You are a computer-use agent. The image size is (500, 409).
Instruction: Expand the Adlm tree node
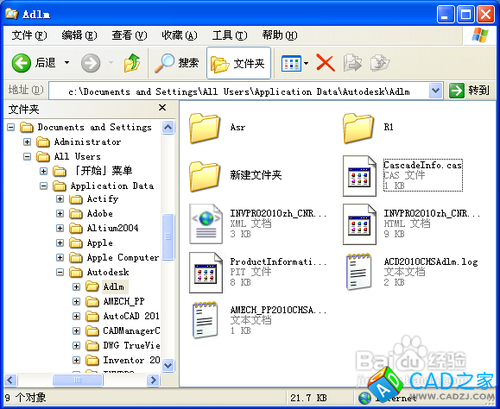coord(76,287)
